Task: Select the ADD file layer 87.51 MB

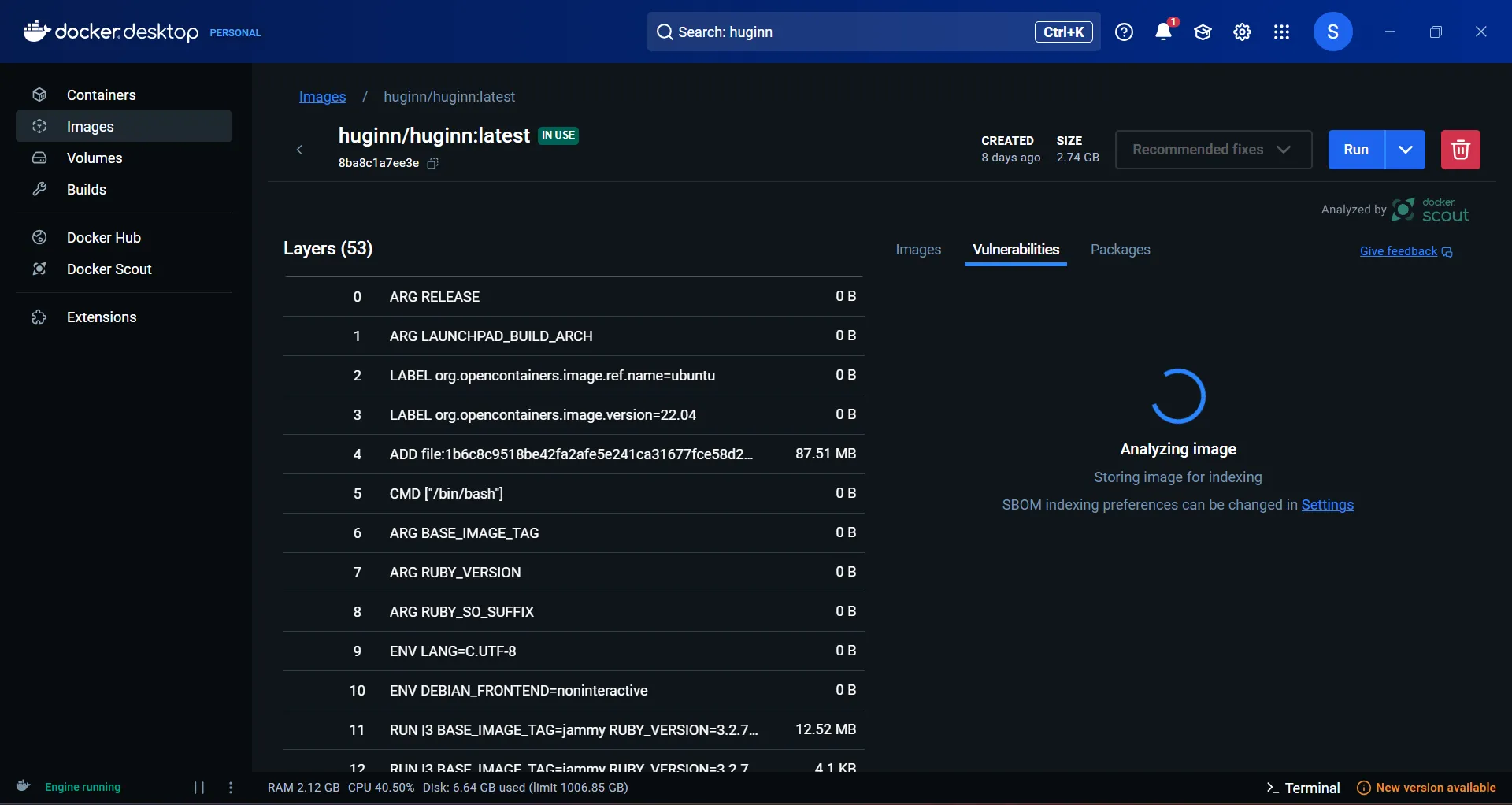Action: (x=573, y=454)
